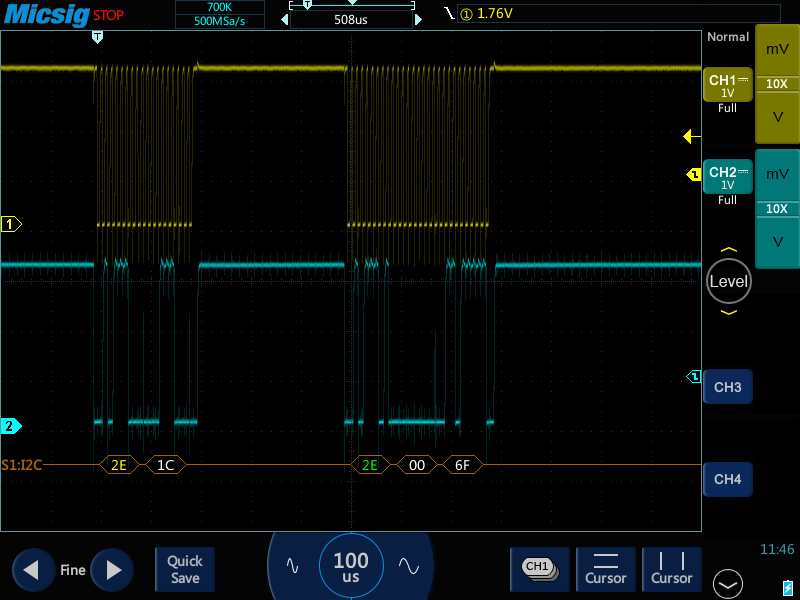Shift horizontal position with left arrow
The height and width of the screenshot is (600, 800).
click(x=285, y=20)
